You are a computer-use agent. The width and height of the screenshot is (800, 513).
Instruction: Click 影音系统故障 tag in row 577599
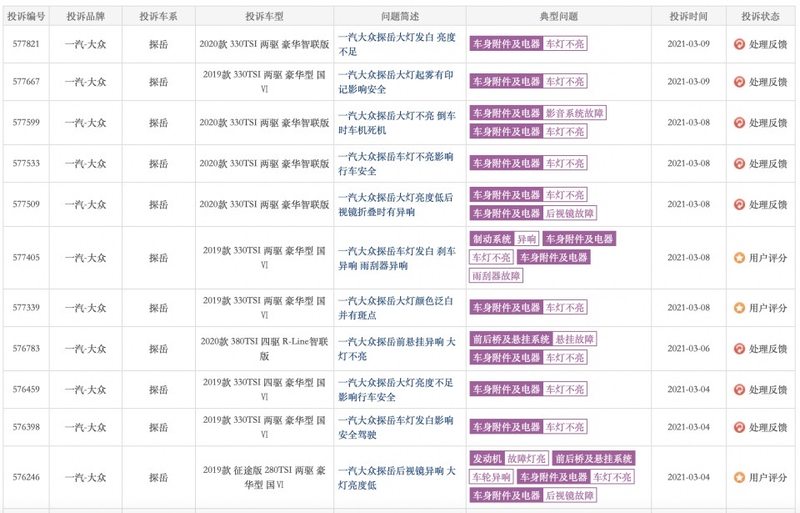click(x=574, y=113)
